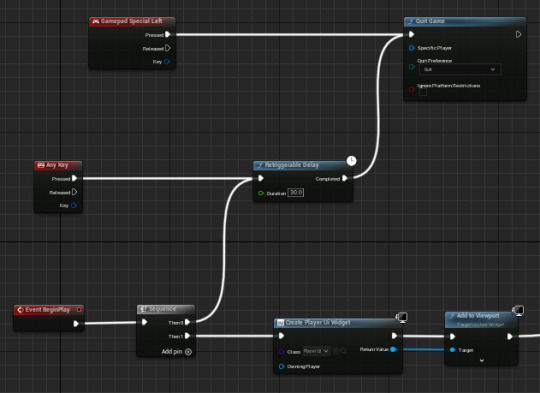
Task: Click the monitor icon on Add to Viewport node
Action: pos(518,310)
